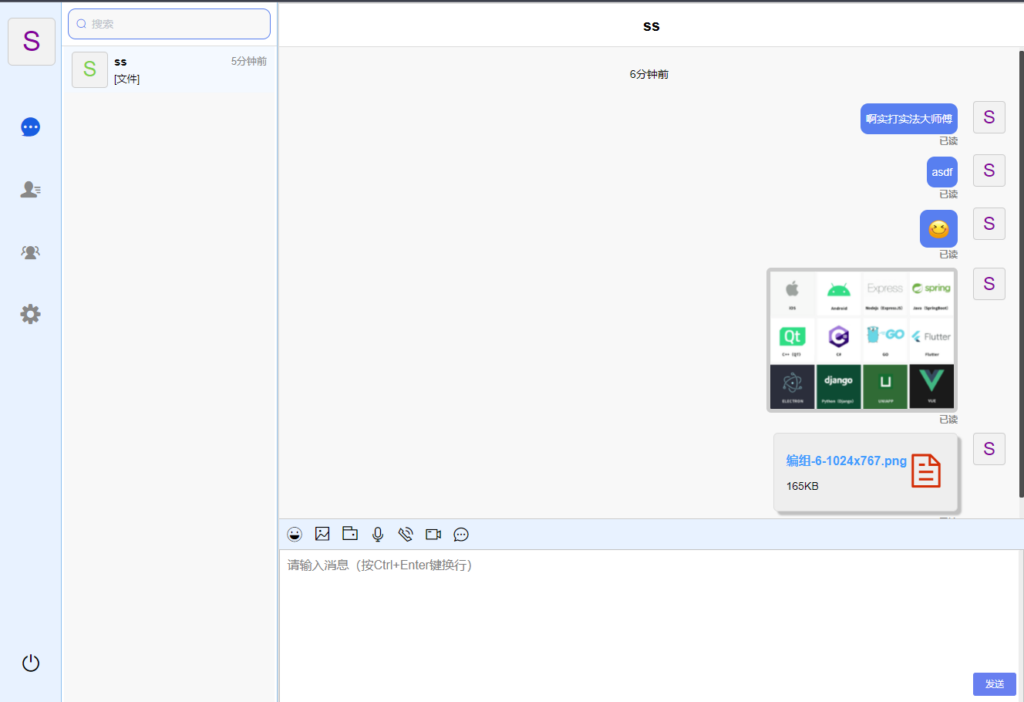Open the emoji picker icon
The image size is (1024, 702).
295,534
